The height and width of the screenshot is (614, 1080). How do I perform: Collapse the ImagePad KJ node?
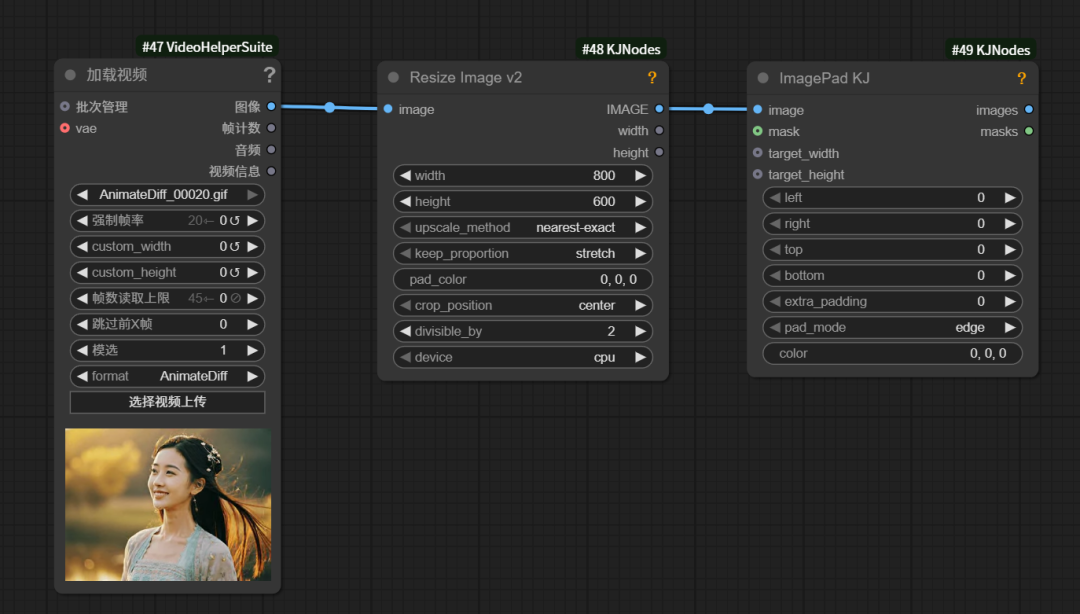(x=762, y=77)
